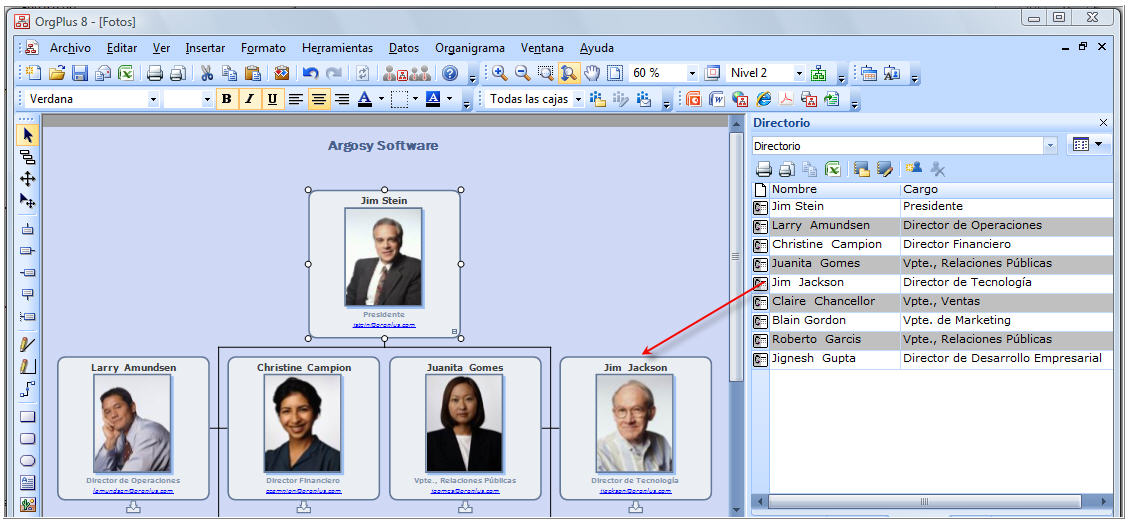Open the Insertar menu
Screen dimensions: 1131x527
coord(205,48)
